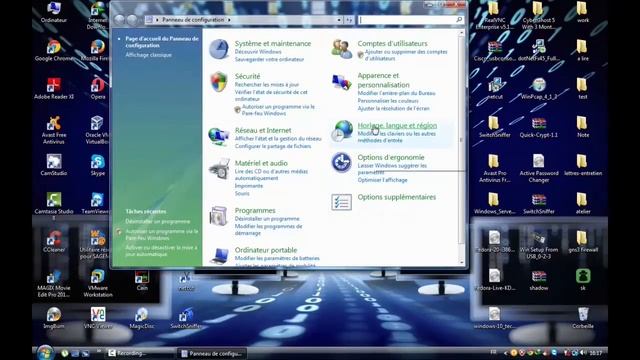Click Configurer le partage de fichiers
Screen dimensions: 640x360
click(273, 146)
